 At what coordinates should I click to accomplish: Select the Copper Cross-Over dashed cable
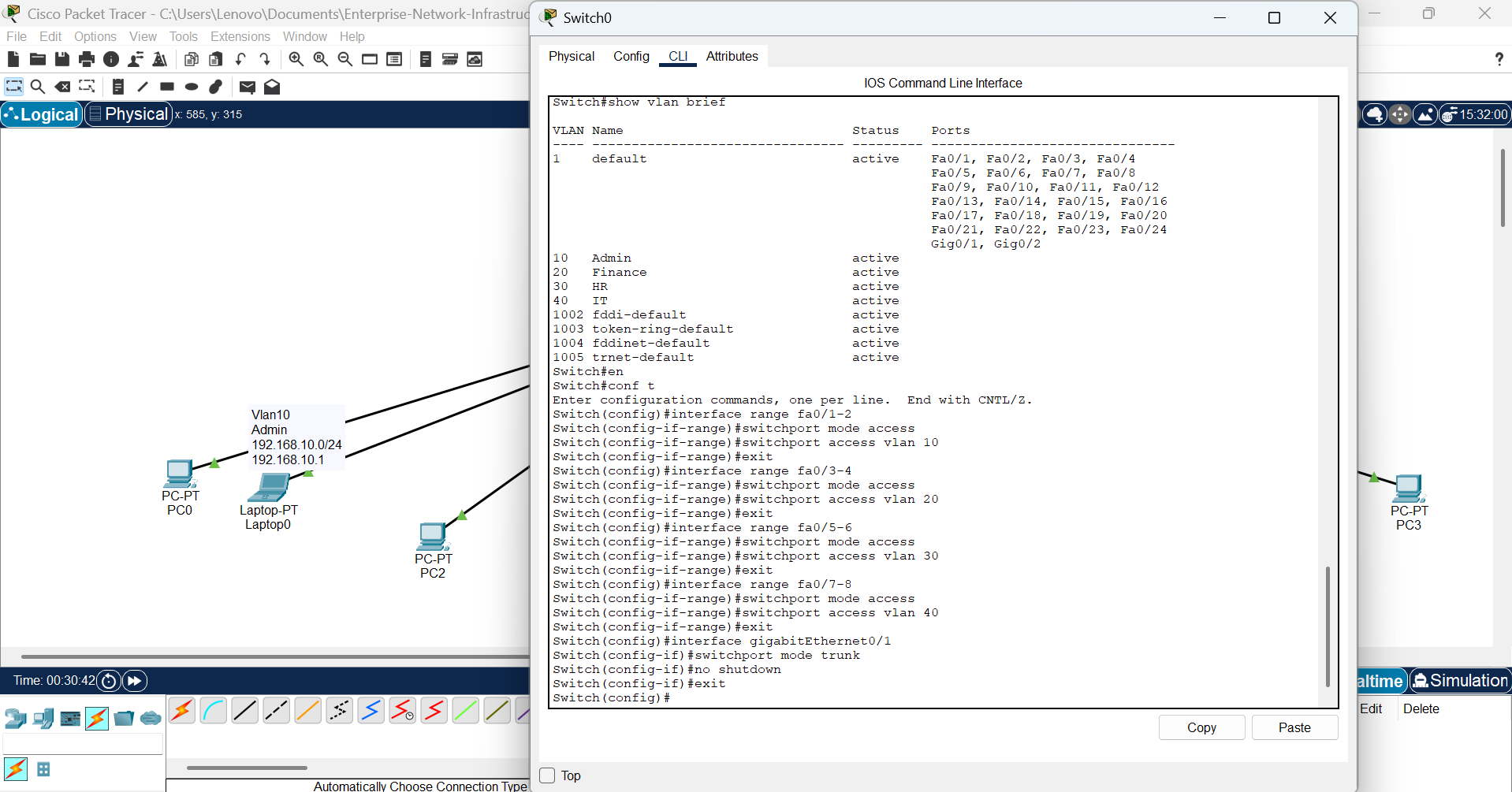coord(277,711)
